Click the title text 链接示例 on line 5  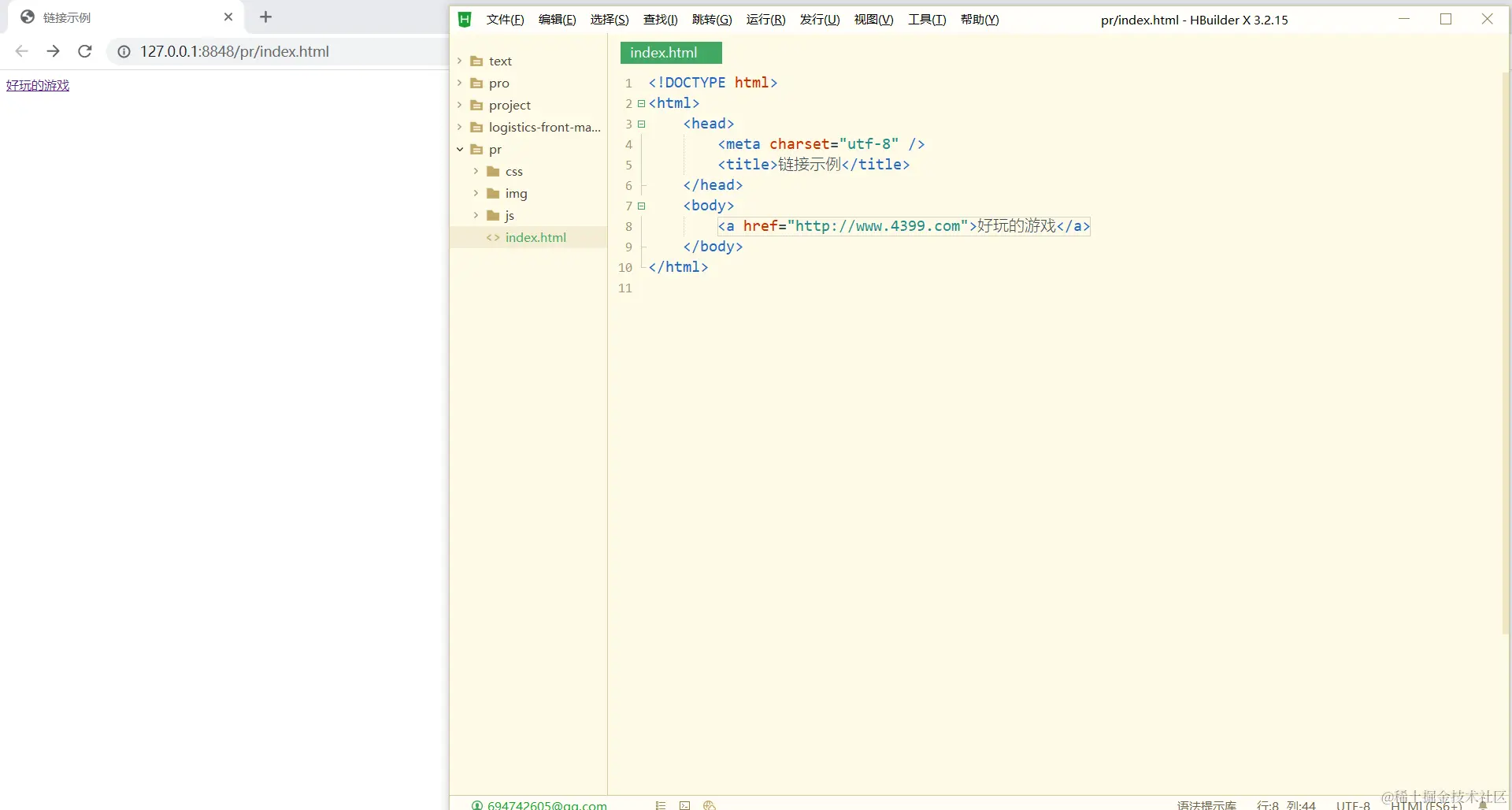(x=809, y=165)
